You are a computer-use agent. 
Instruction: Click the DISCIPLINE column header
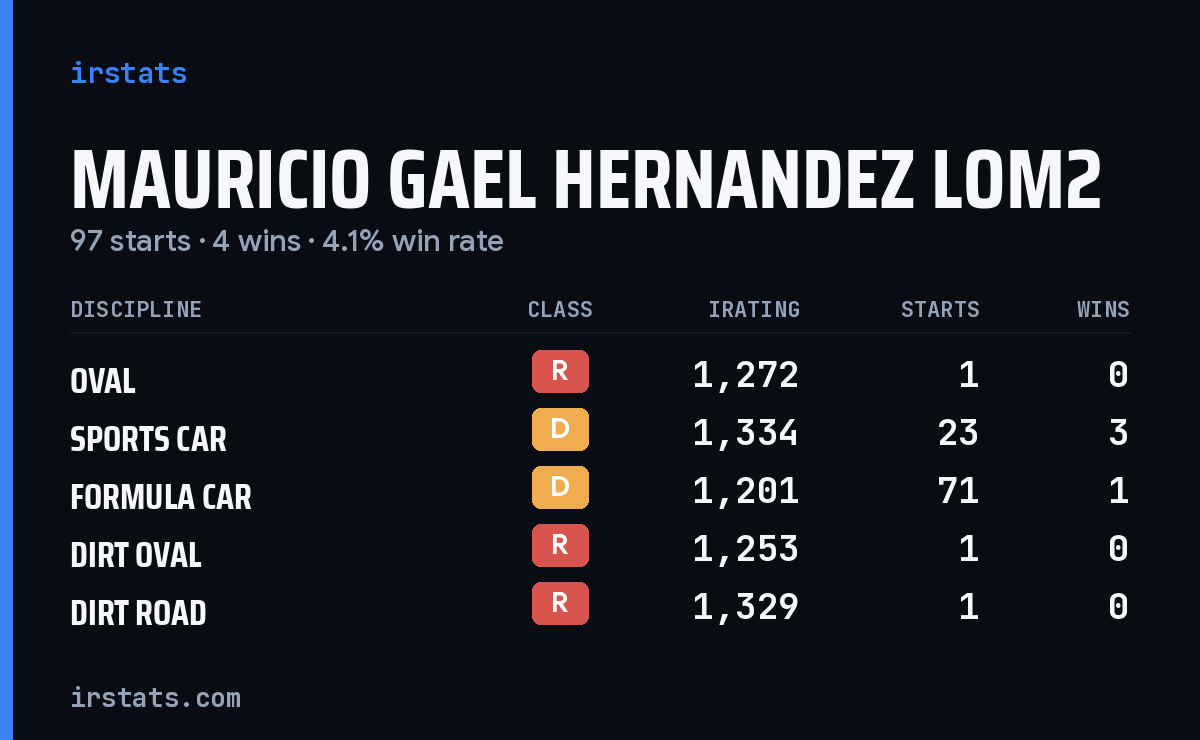tap(136, 310)
